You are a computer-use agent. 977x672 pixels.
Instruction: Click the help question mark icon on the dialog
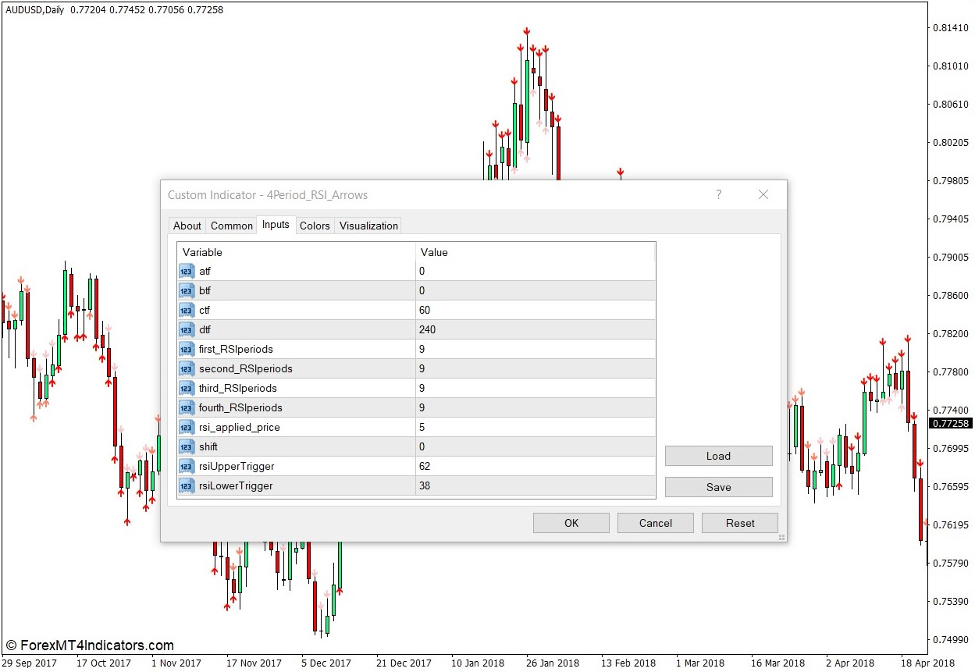718,195
